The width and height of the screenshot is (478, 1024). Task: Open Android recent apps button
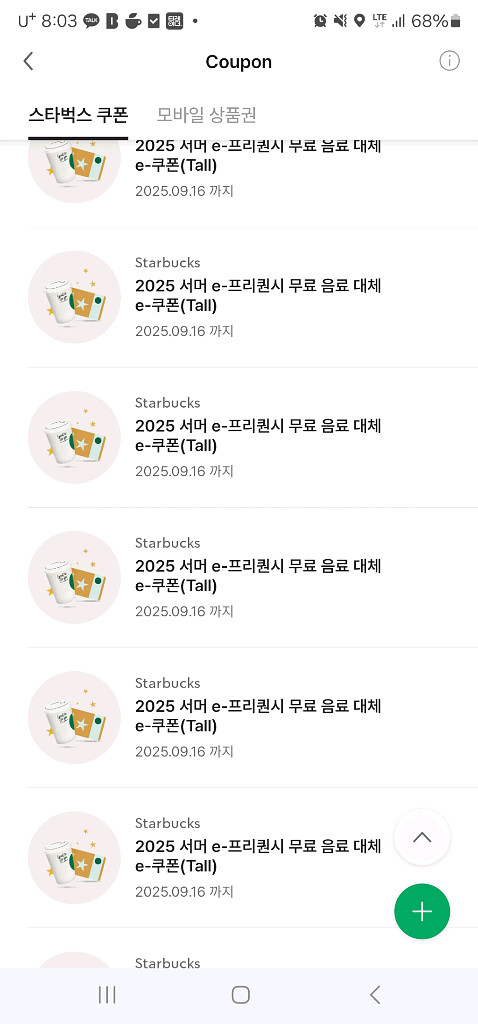point(107,995)
